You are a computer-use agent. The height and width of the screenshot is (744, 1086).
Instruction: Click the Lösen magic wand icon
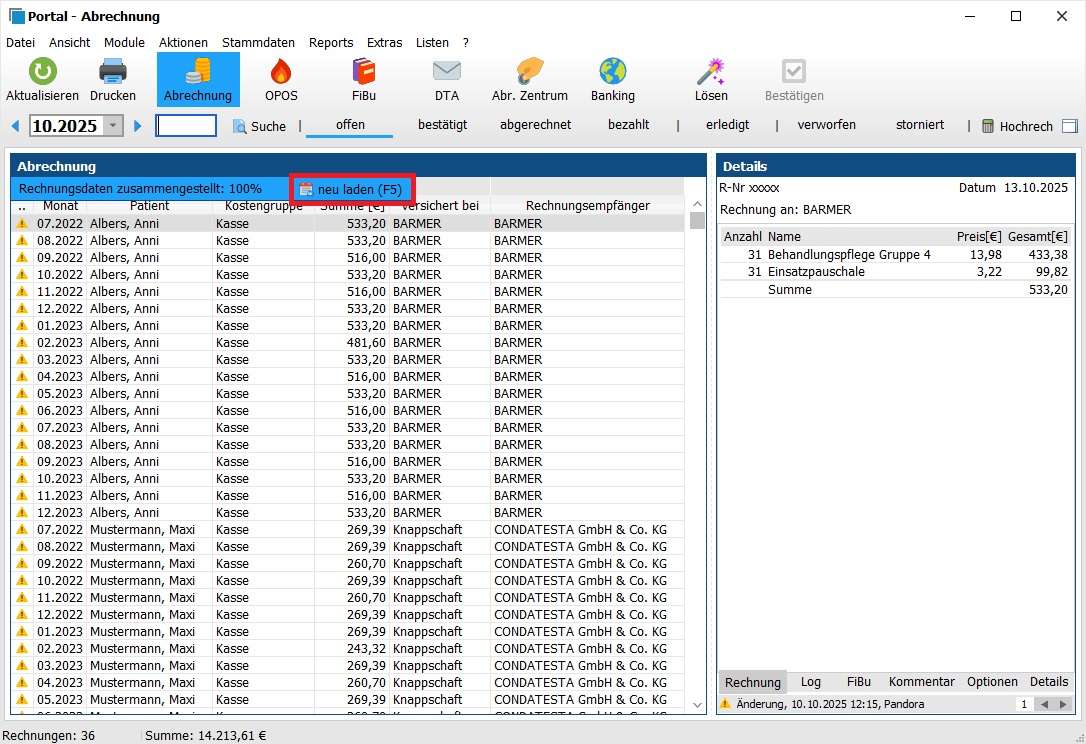[x=711, y=72]
